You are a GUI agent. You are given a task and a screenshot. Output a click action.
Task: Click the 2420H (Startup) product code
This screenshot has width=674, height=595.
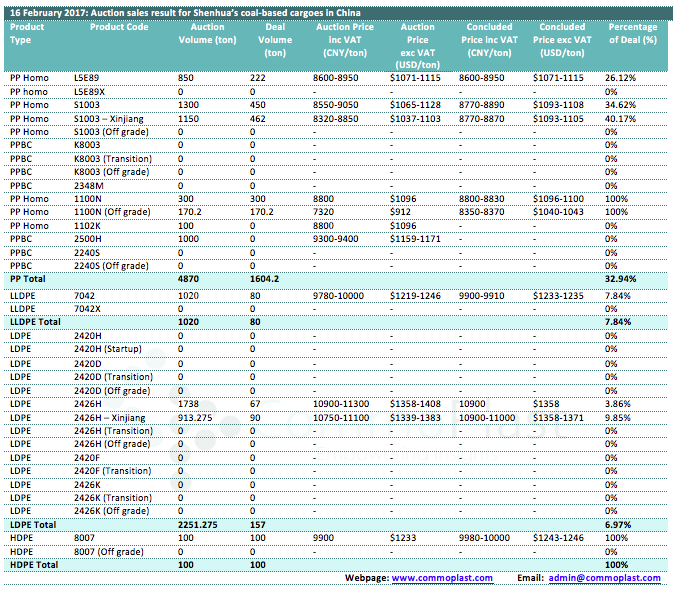click(114, 349)
